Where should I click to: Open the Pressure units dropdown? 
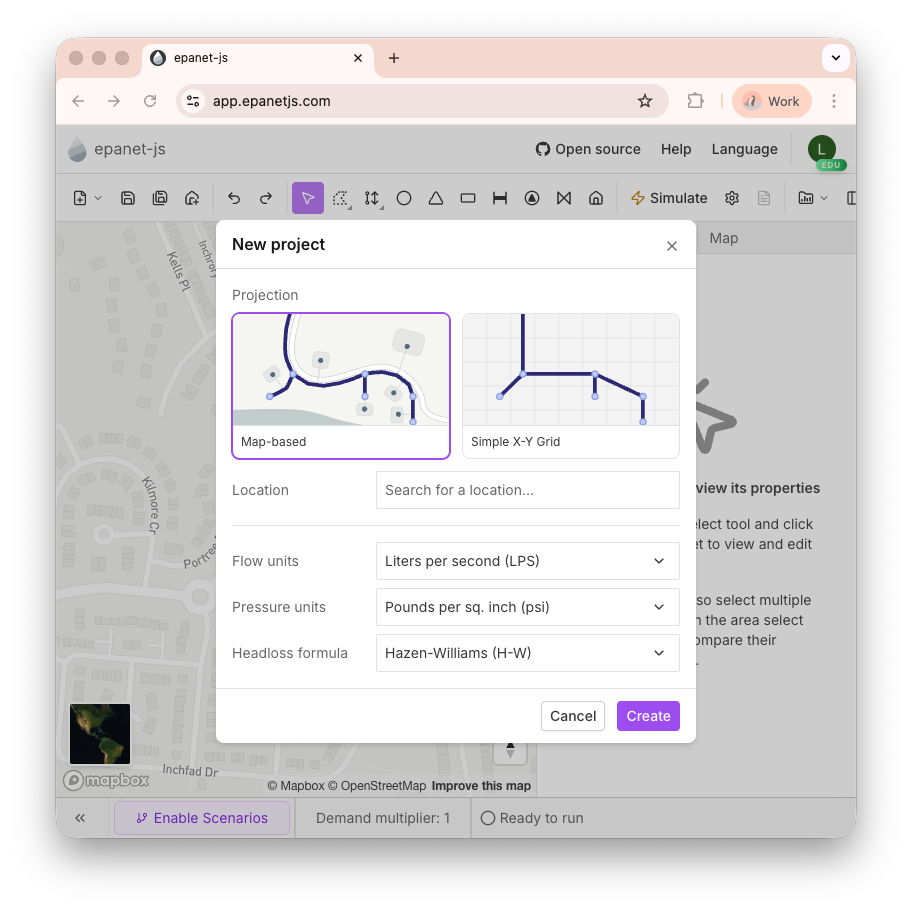527,607
